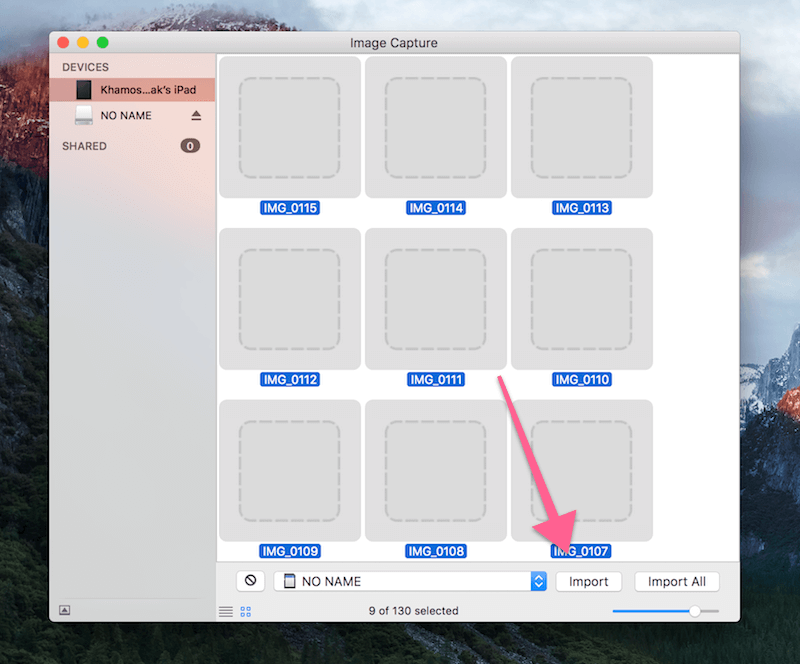
Task: Show device settings panel at sidebar bottom
Action: click(65, 610)
